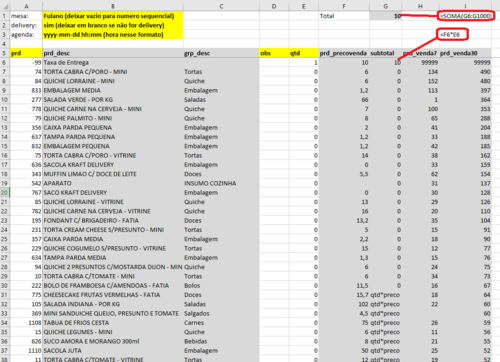Select 'TAMPA PARDA MEDIA' cell
The height and width of the screenshot is (362, 500).
[113, 258]
